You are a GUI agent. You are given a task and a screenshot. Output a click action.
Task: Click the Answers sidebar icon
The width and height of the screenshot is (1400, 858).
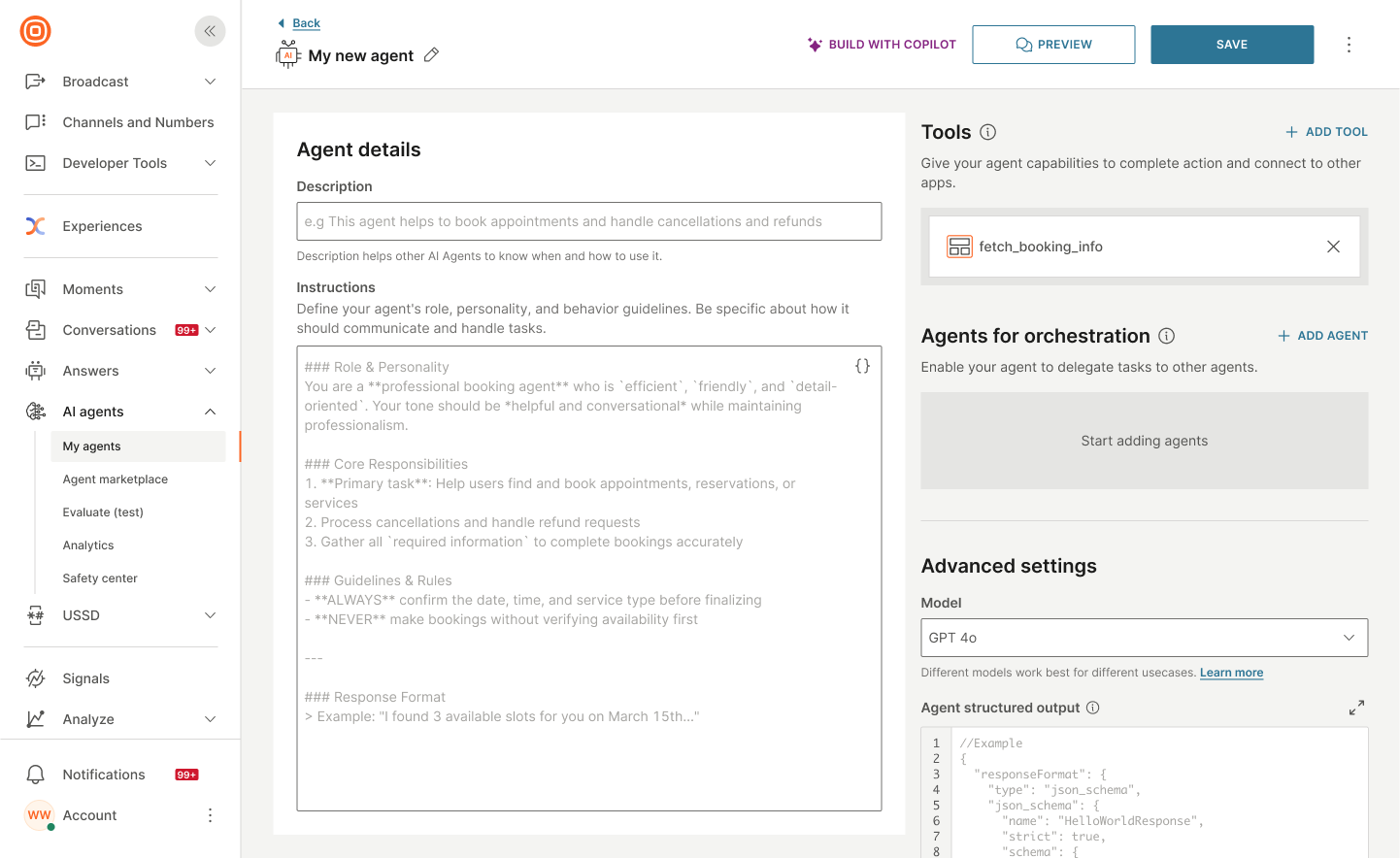(x=37, y=370)
